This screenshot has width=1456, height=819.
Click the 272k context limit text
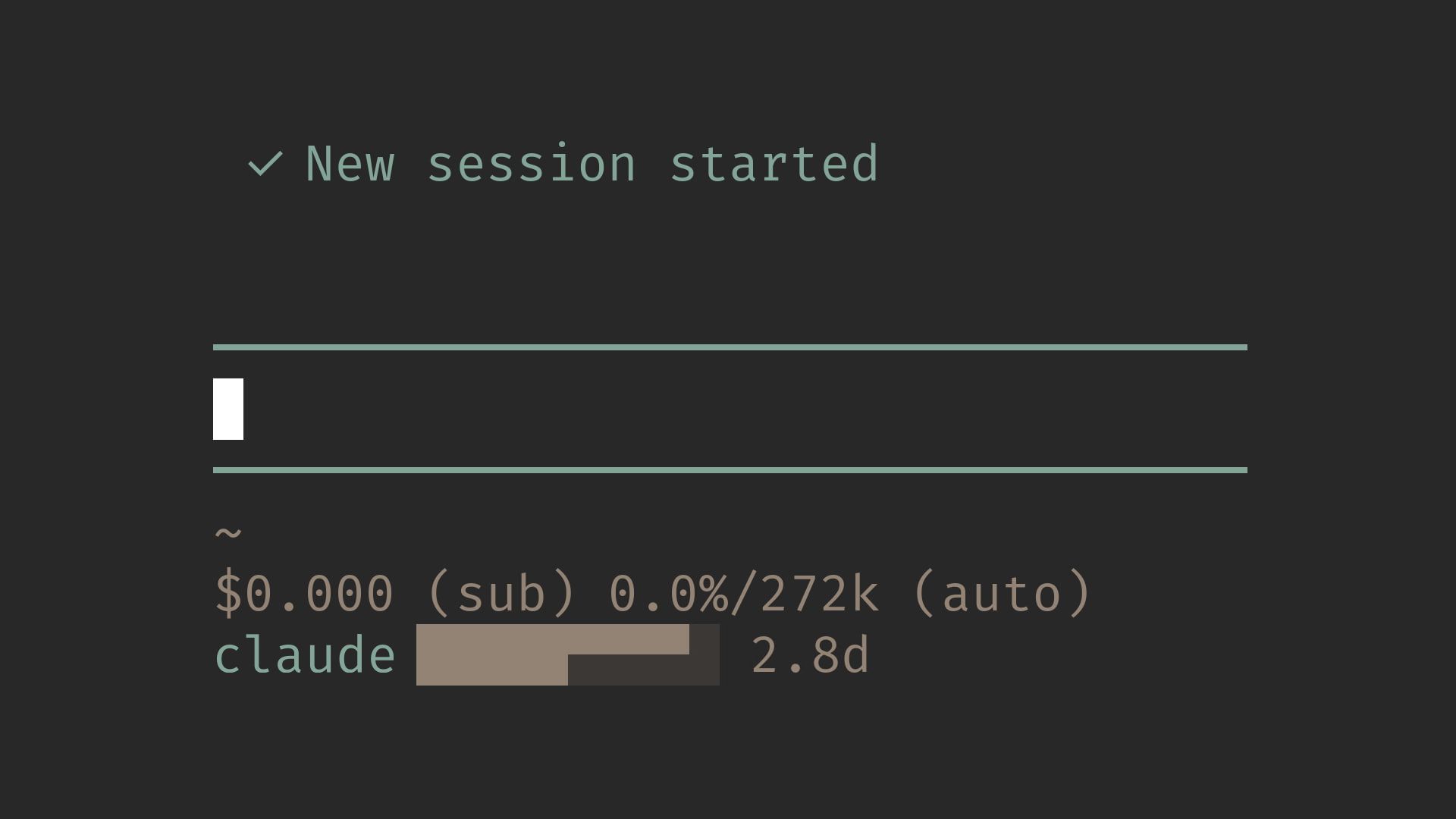point(820,594)
